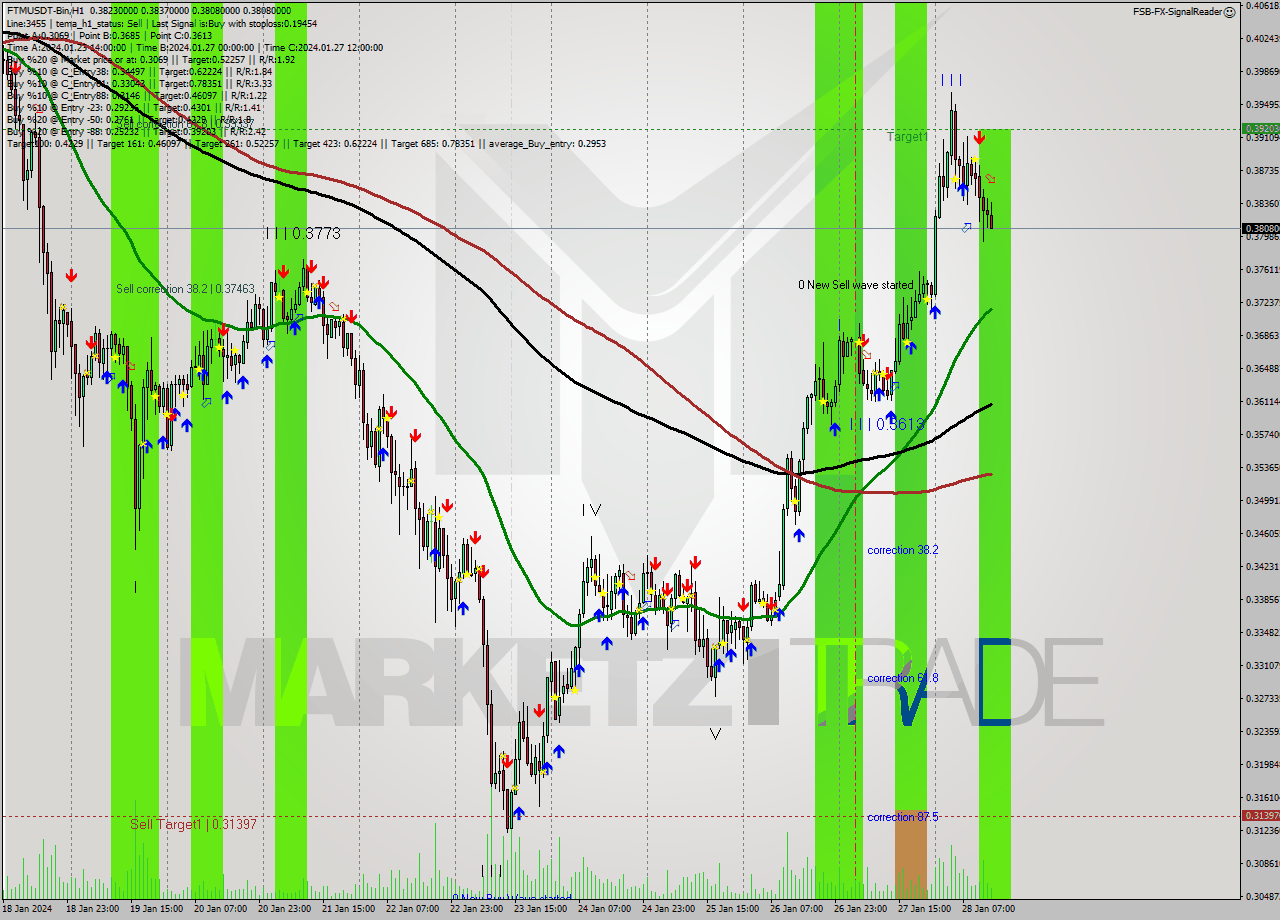Click the 'correction 38.2' Fibonacci label
Viewport: 1280px width, 920px height.
(903, 550)
